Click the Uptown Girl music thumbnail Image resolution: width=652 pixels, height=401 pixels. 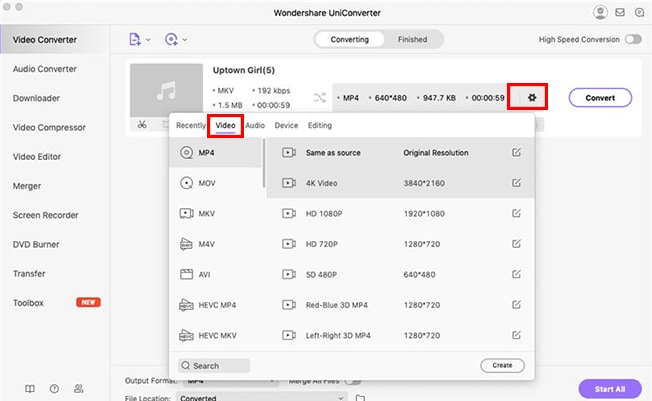166,90
